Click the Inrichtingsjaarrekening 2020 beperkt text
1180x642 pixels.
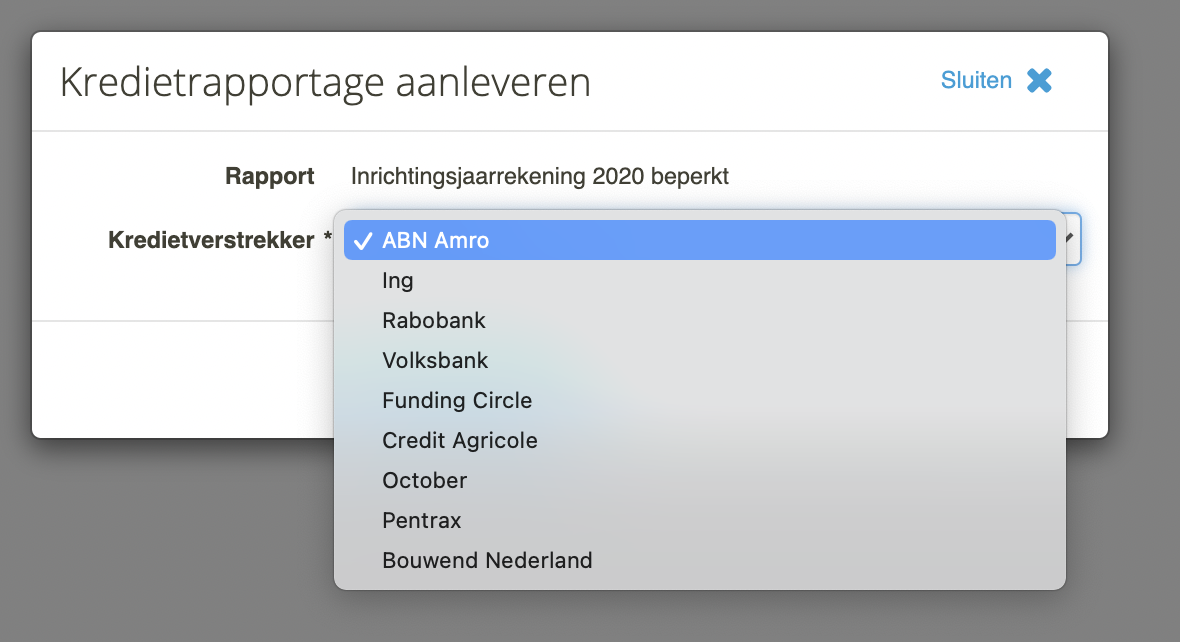(540, 176)
